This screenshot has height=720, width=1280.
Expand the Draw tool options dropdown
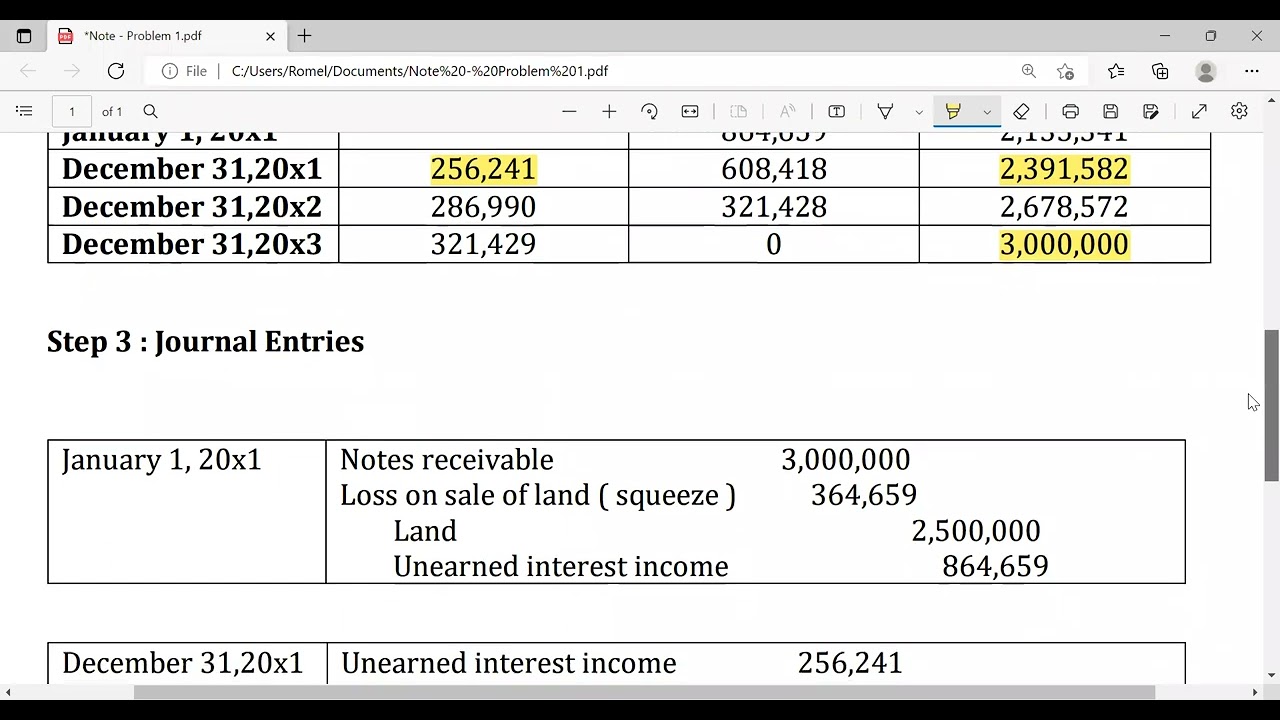[919, 111]
